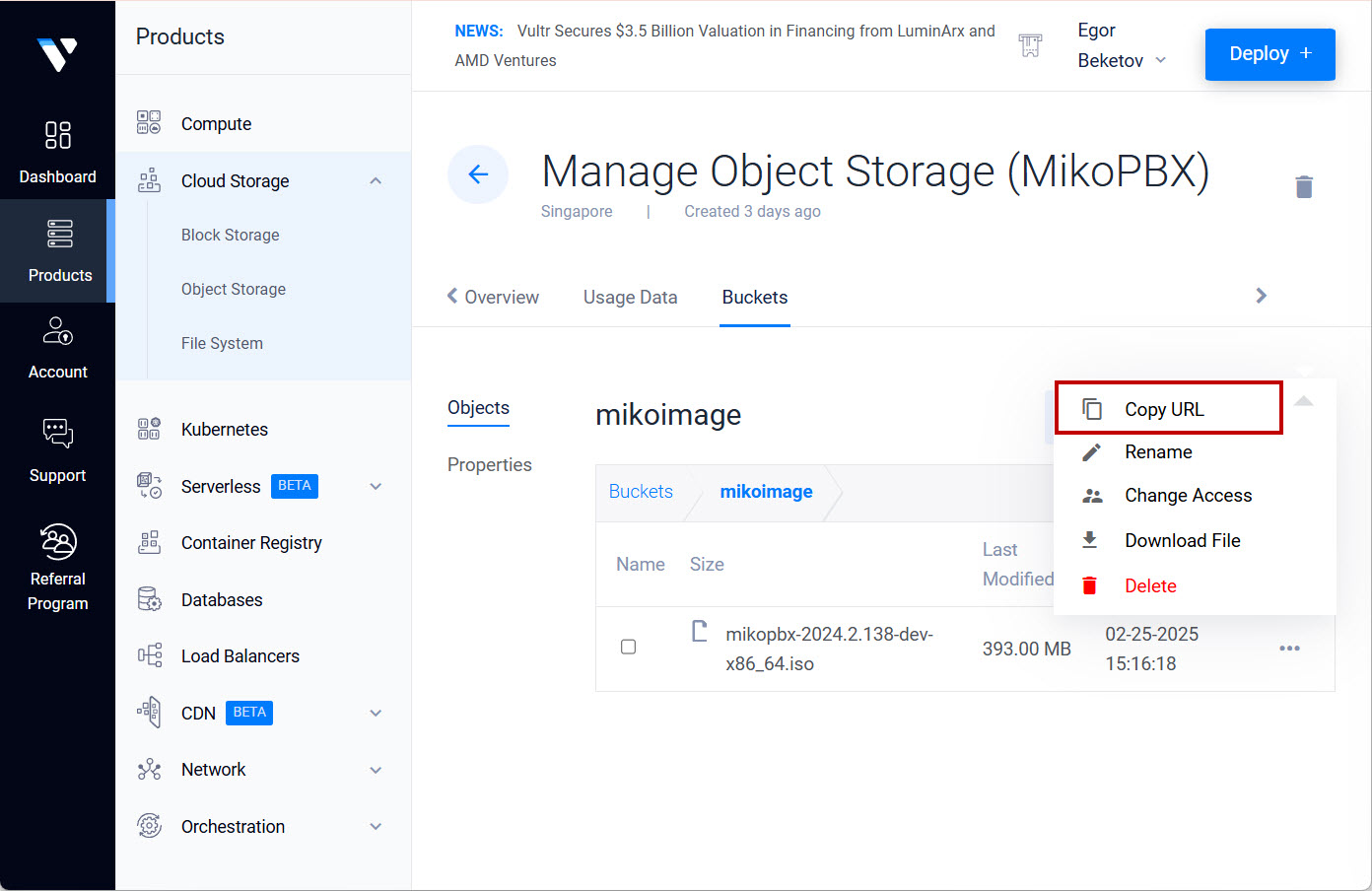The height and width of the screenshot is (891, 1372).
Task: Expand the Network menu
Action: pyautogui.click(x=376, y=770)
